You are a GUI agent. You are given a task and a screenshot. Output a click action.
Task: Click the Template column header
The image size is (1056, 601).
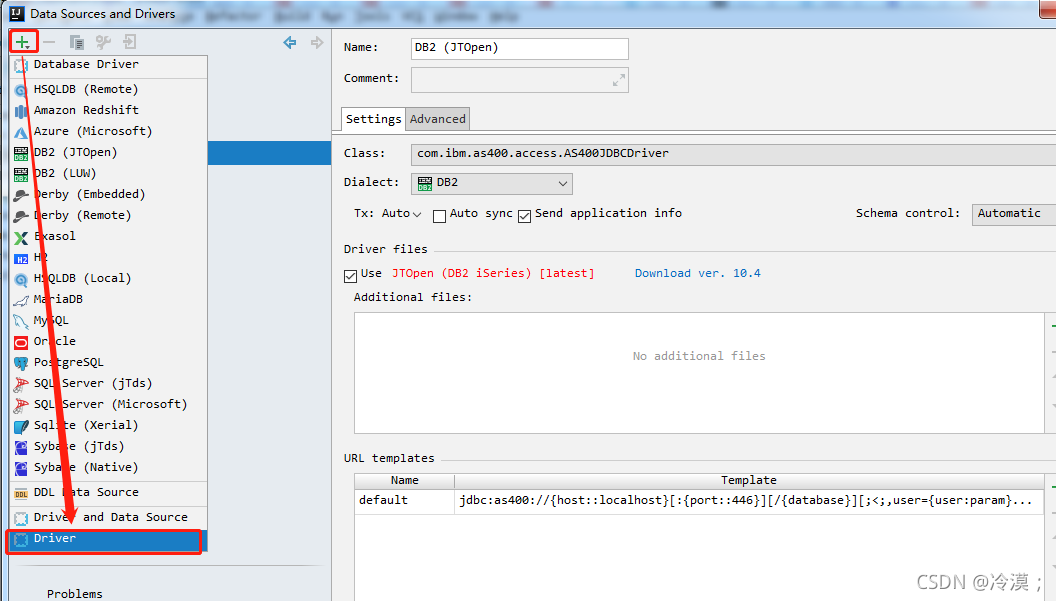pyautogui.click(x=749, y=480)
